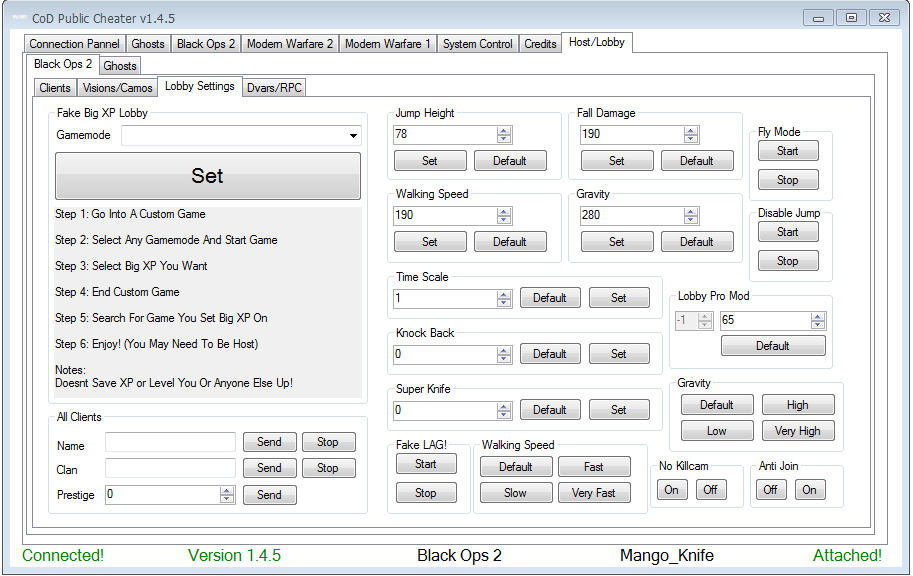913x576 pixels.
Task: Set the numeric Gravity value of 280
Action: point(617,242)
